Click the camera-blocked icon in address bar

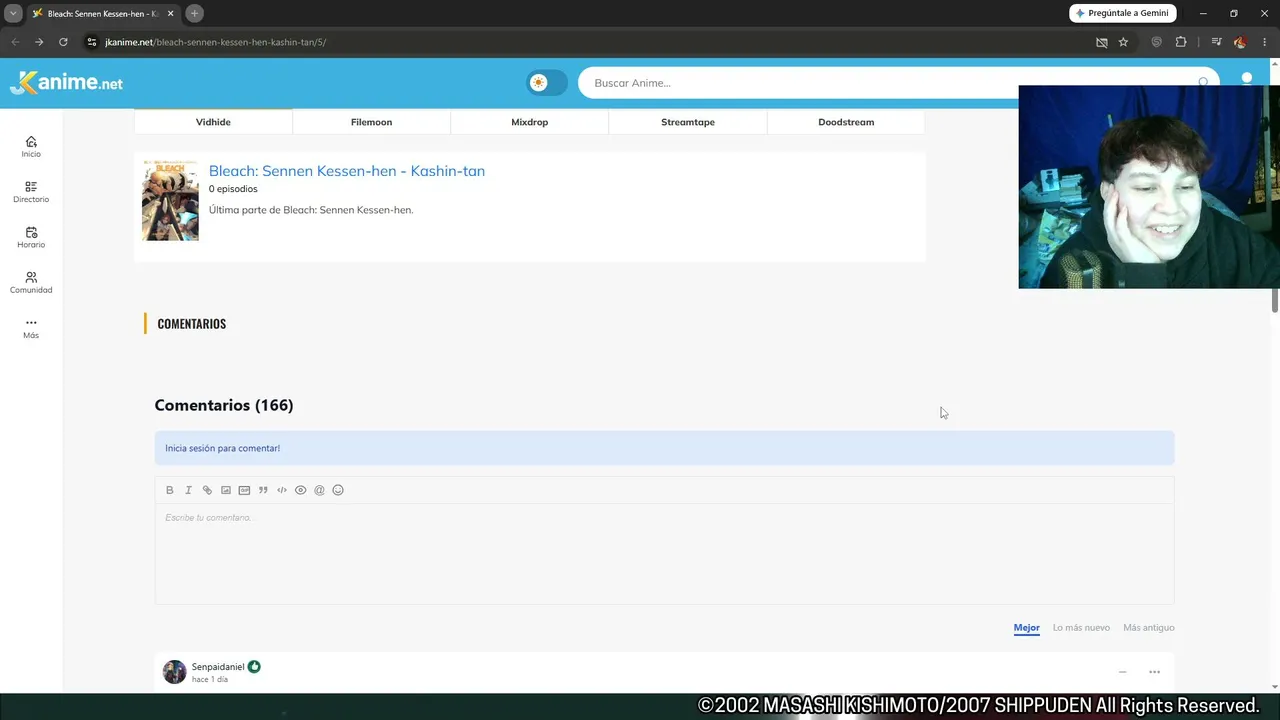[1101, 42]
